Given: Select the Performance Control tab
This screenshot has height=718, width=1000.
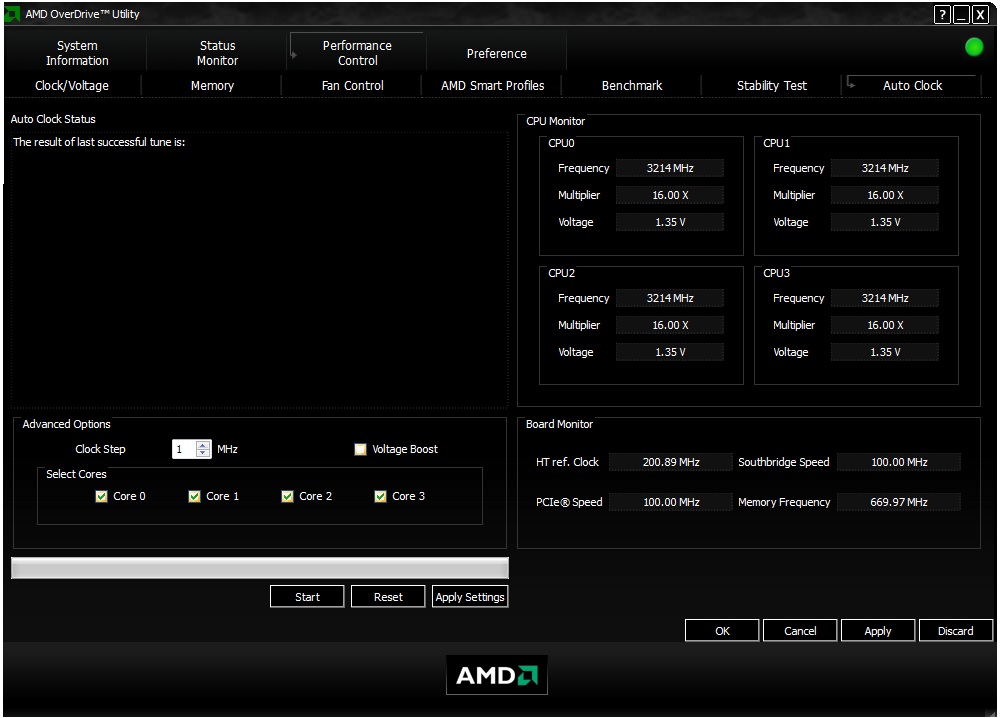Looking at the screenshot, I should 357,53.
